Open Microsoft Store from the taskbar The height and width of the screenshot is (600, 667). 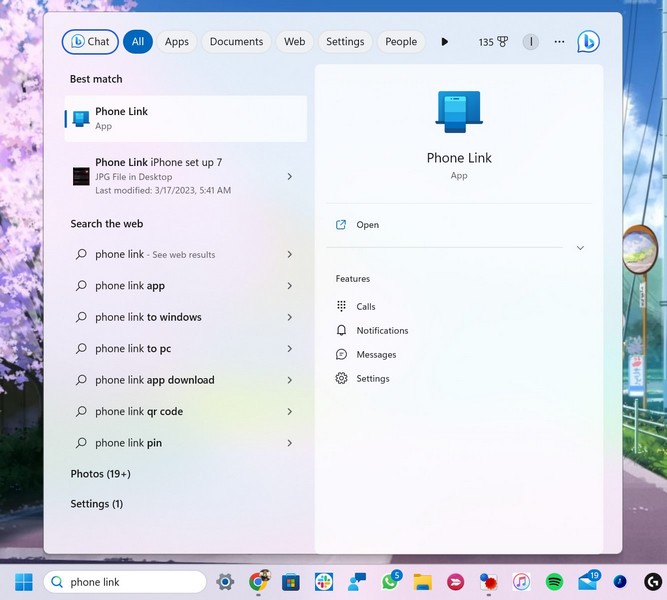click(x=291, y=582)
